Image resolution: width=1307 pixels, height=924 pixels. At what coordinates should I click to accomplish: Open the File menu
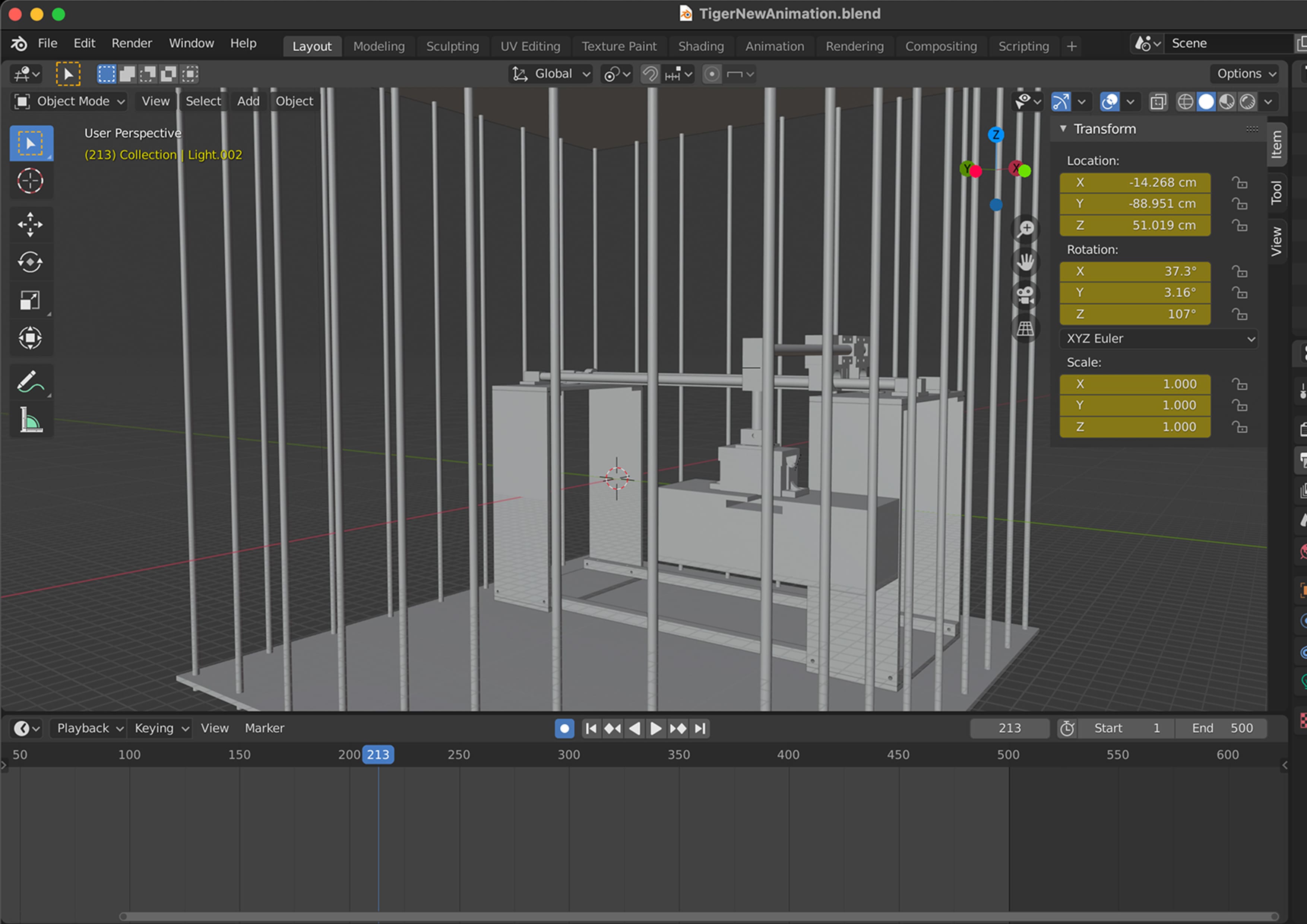point(47,43)
